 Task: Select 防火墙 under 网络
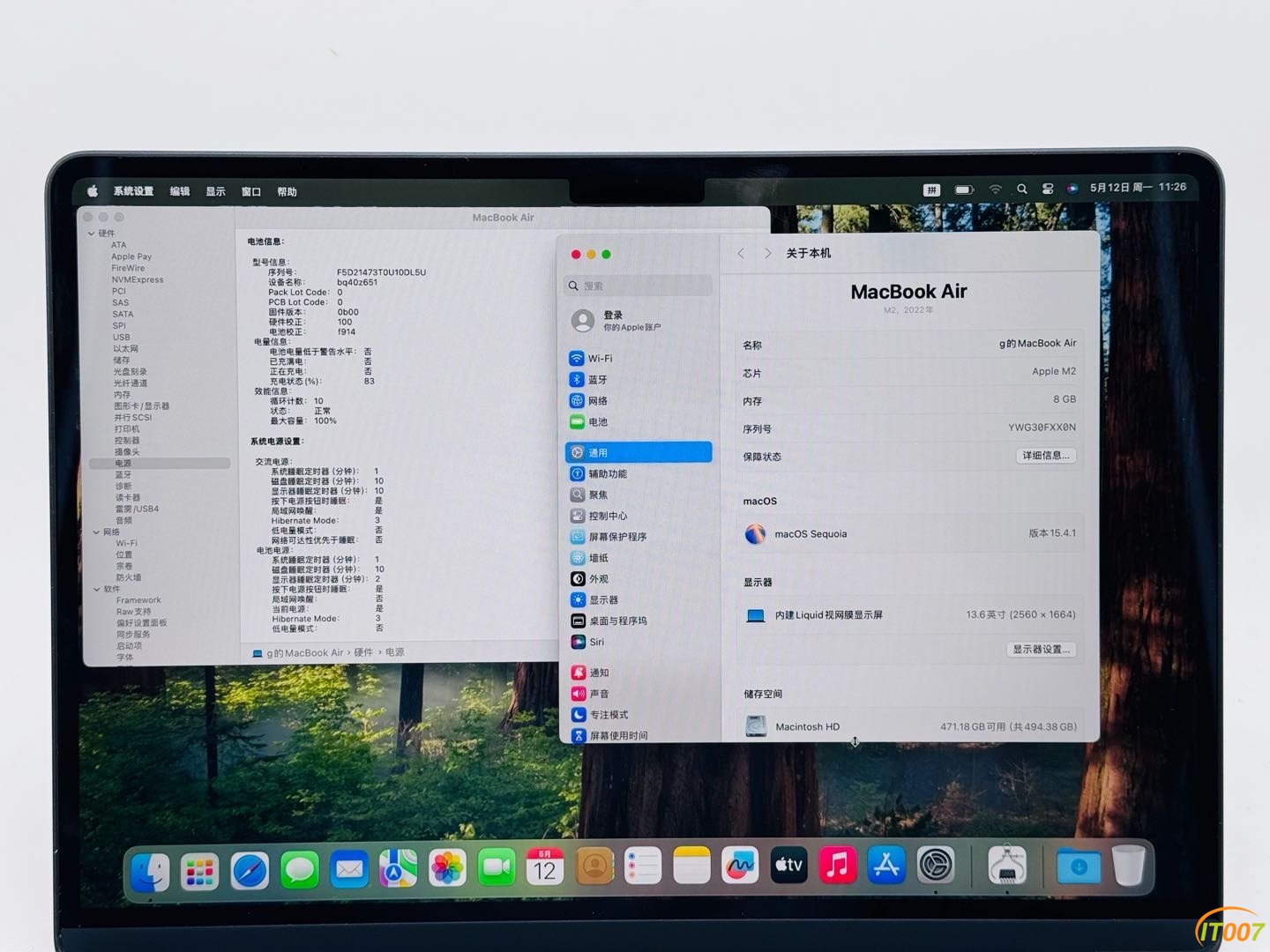click(129, 577)
